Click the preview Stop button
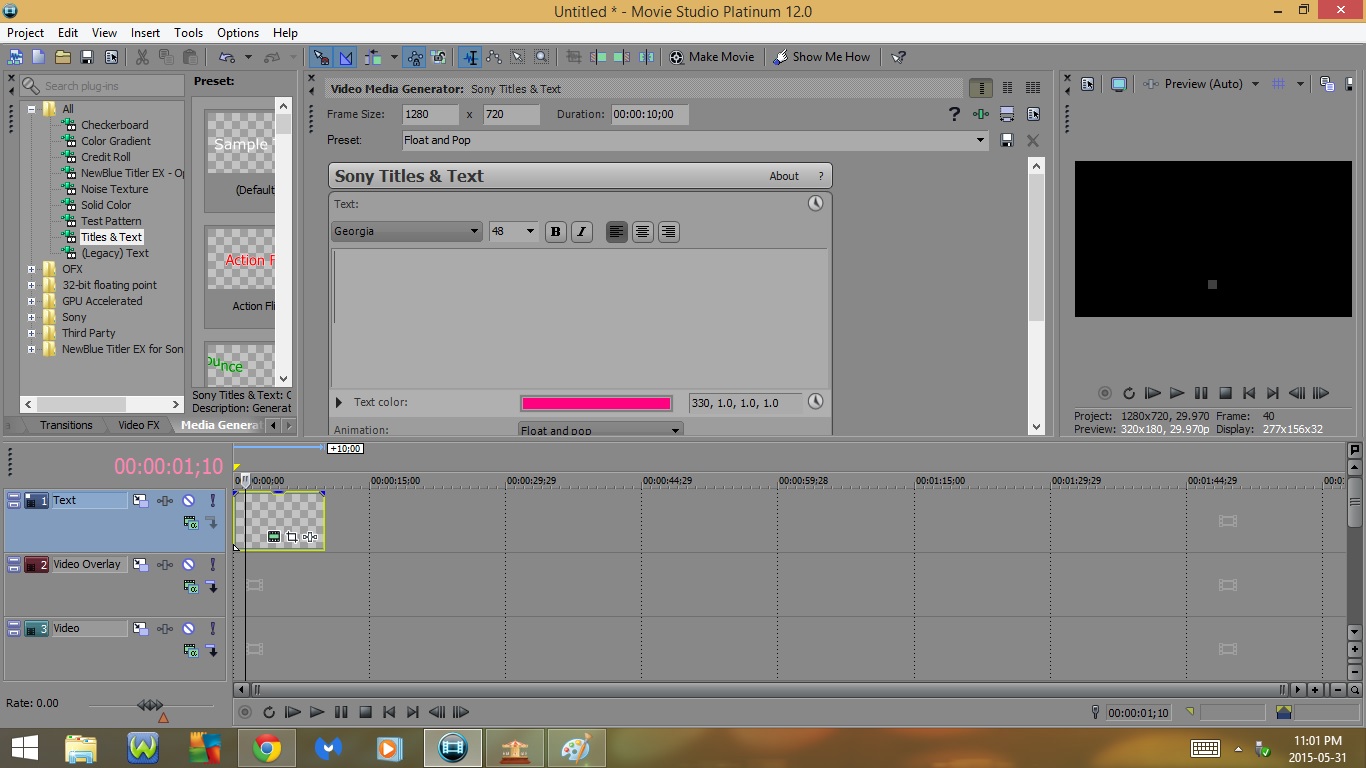1366x768 pixels. point(1225,394)
